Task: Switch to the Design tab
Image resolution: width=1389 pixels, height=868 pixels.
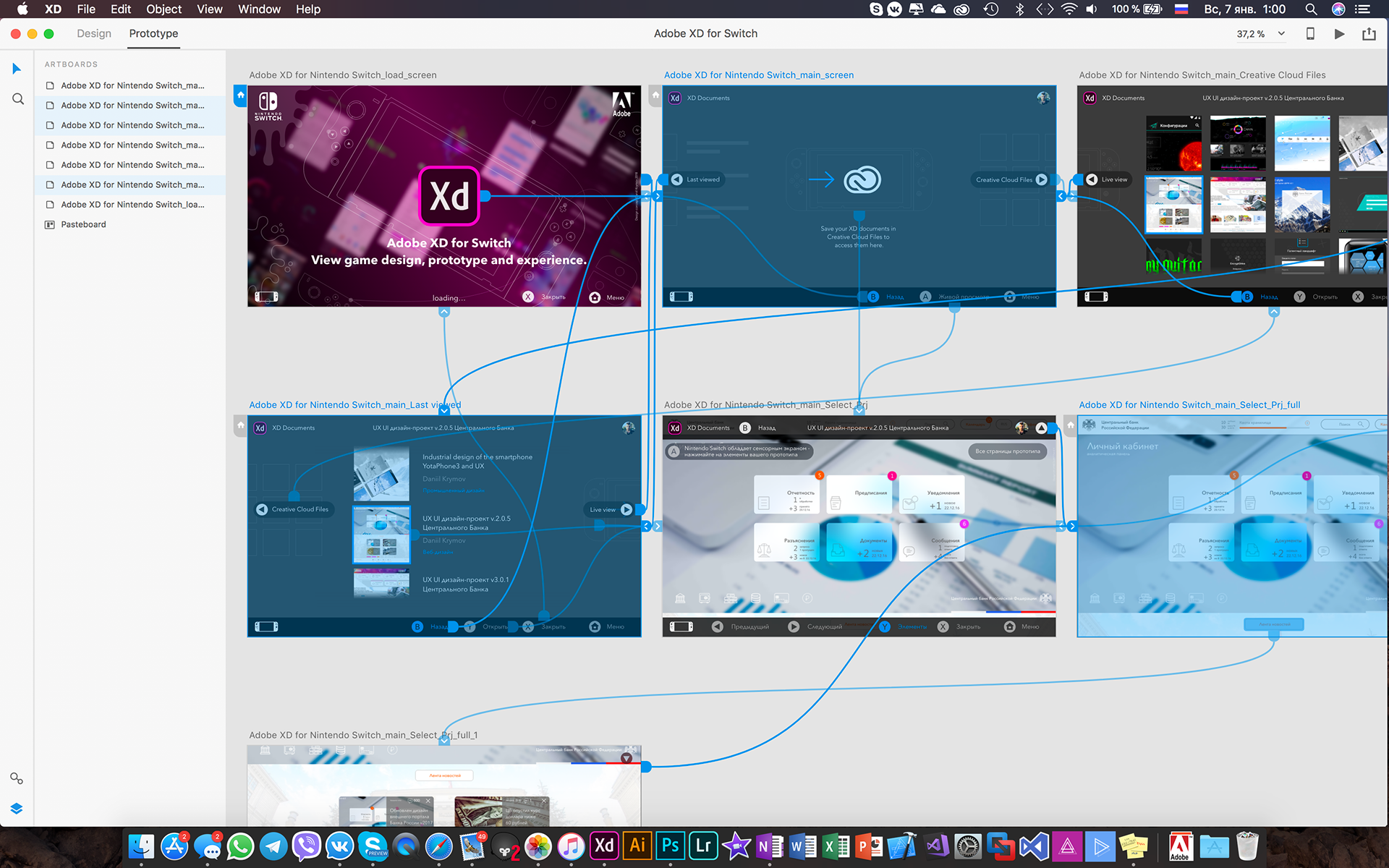Action: click(x=94, y=33)
